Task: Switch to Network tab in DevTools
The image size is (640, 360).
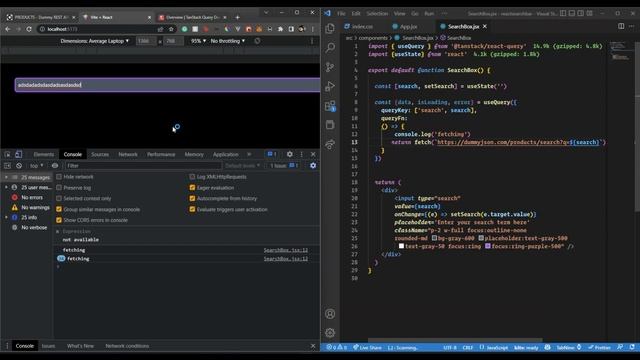Action: 128,154
